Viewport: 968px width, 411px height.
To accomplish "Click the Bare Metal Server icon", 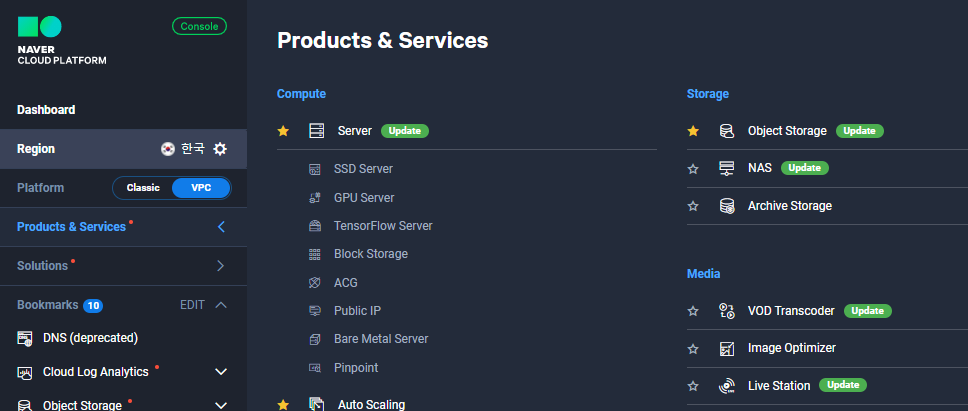I will (315, 339).
